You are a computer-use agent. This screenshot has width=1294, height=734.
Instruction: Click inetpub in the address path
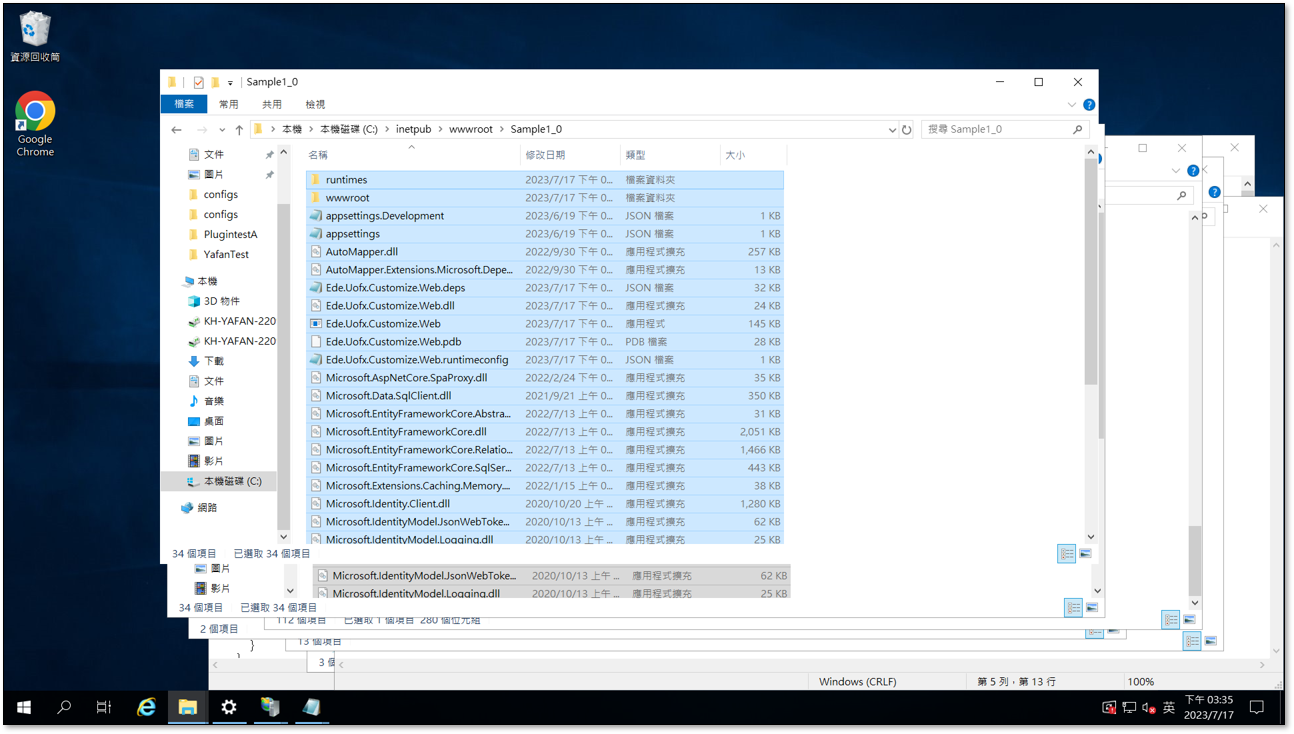point(413,130)
